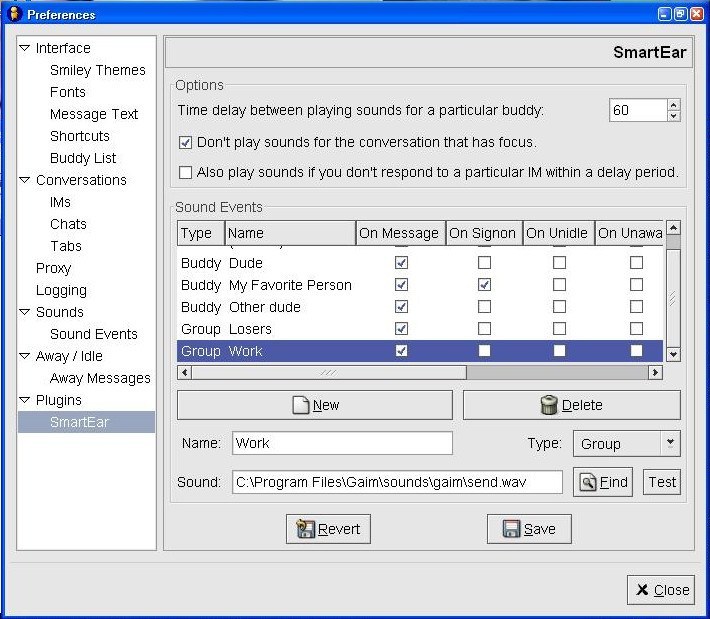The height and width of the screenshot is (619, 710).
Task: Click the sound events vertical scrollbar thumb
Action: tap(673, 298)
